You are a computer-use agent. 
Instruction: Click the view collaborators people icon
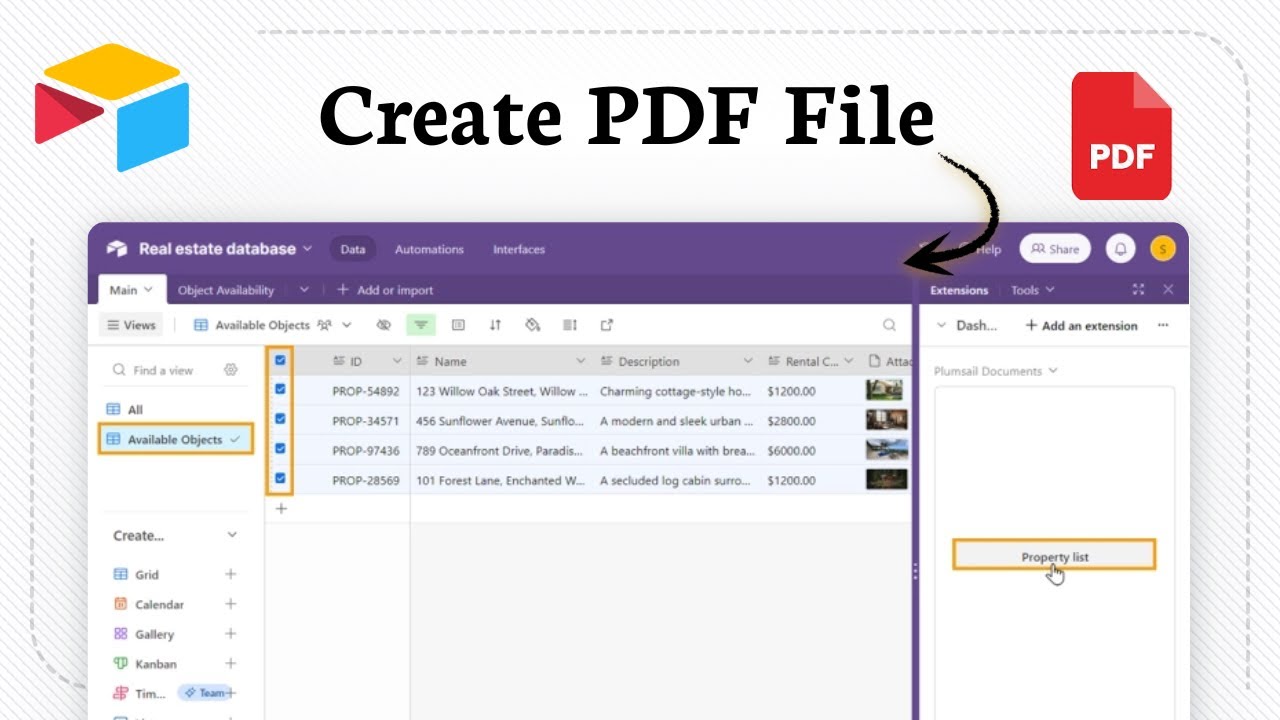pyautogui.click(x=324, y=325)
